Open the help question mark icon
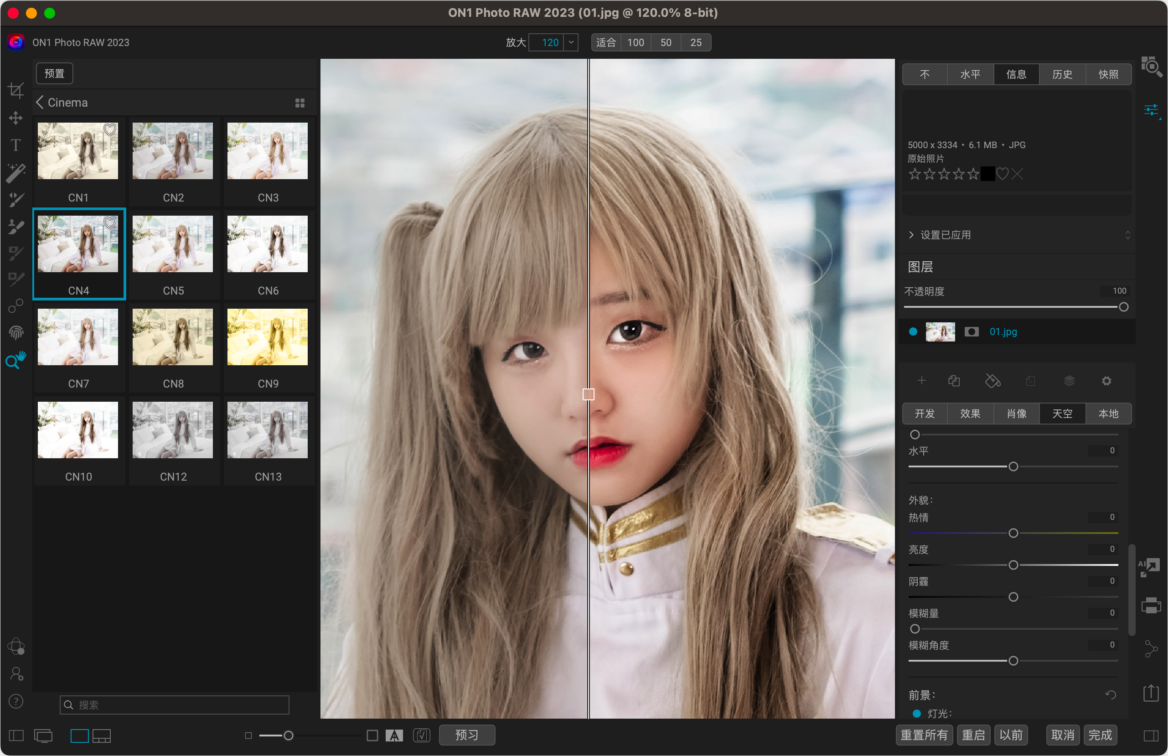The height and width of the screenshot is (756, 1168). click(16, 701)
